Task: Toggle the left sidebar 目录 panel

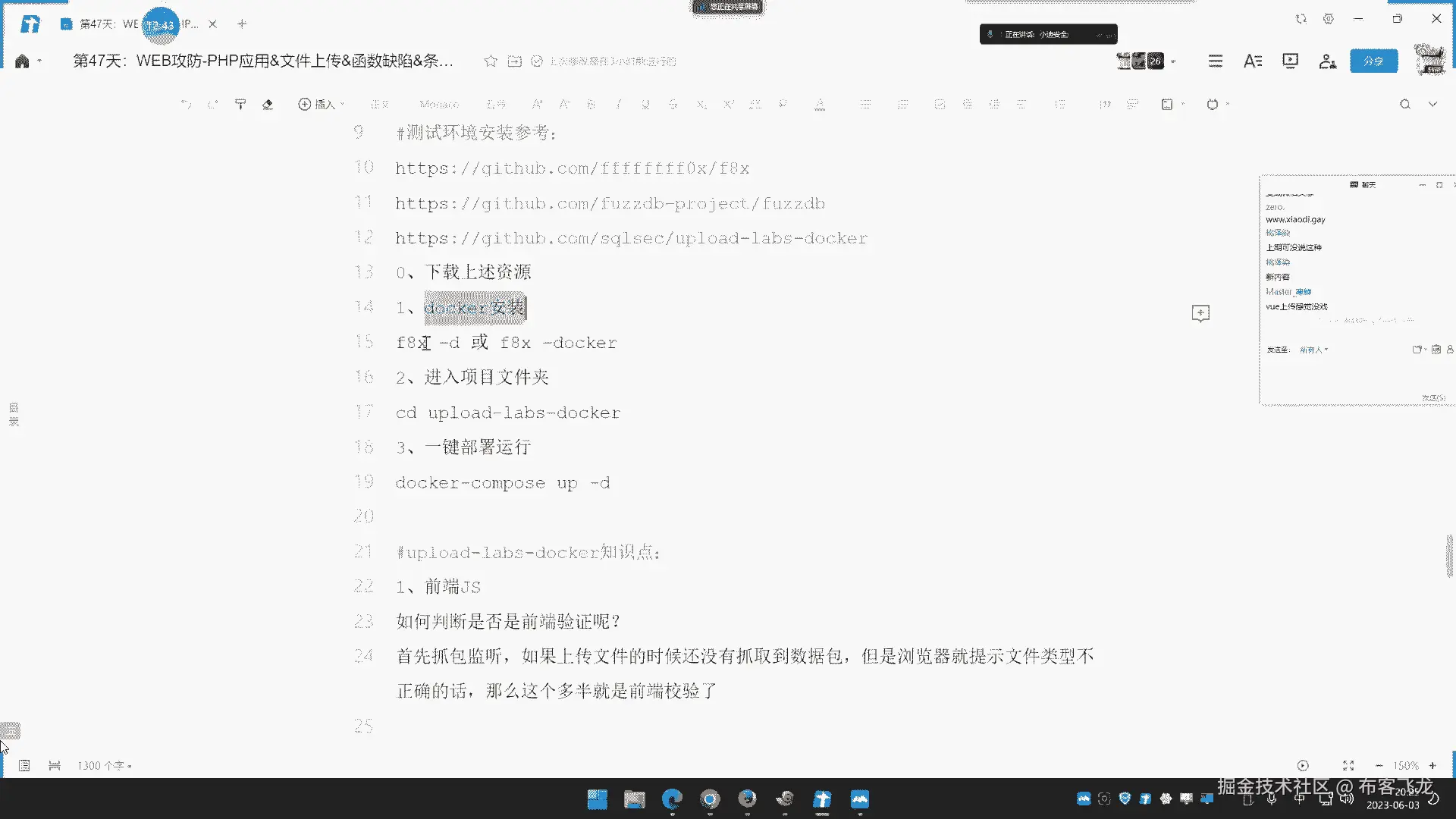Action: [14, 414]
